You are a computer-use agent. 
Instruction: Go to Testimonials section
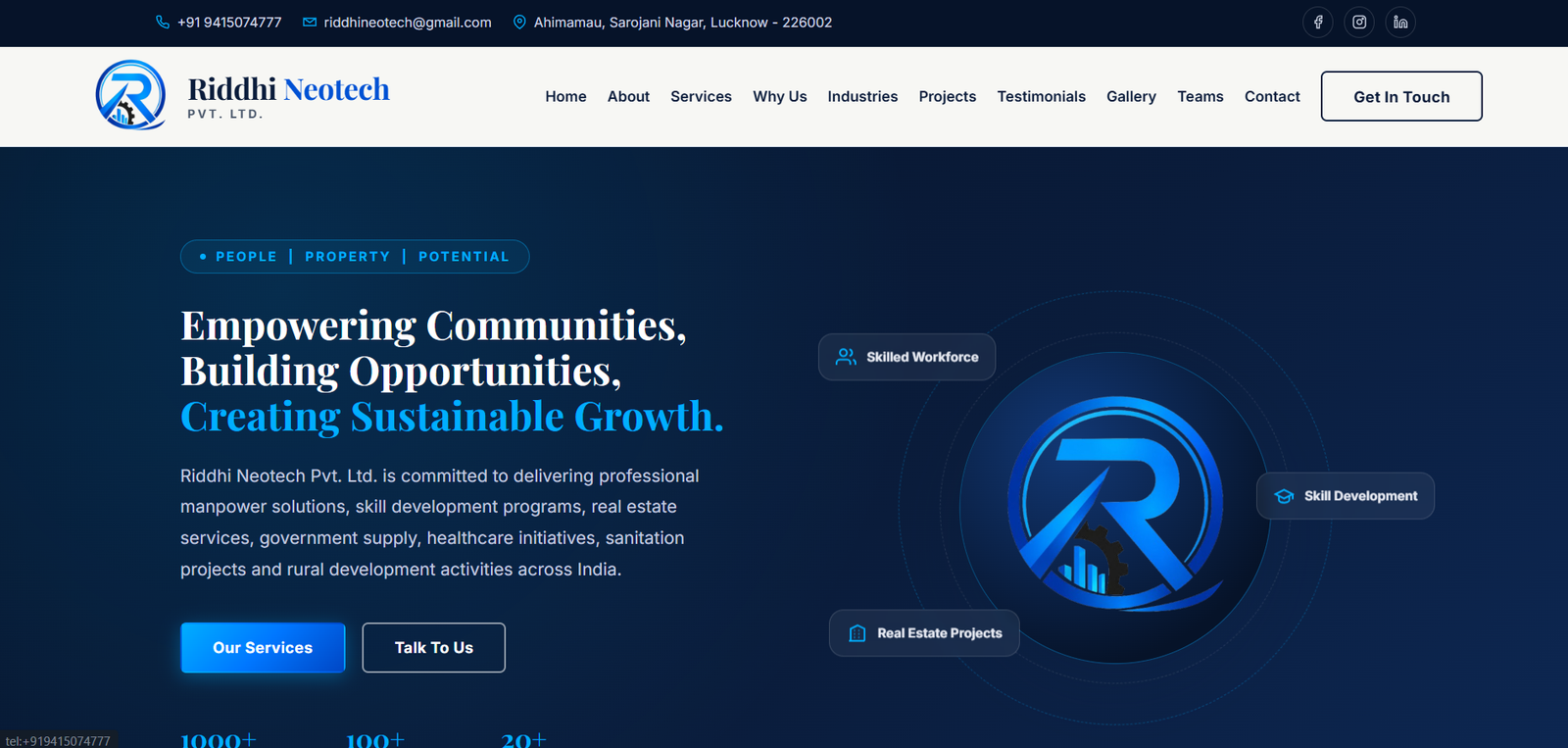pyautogui.click(x=1042, y=96)
